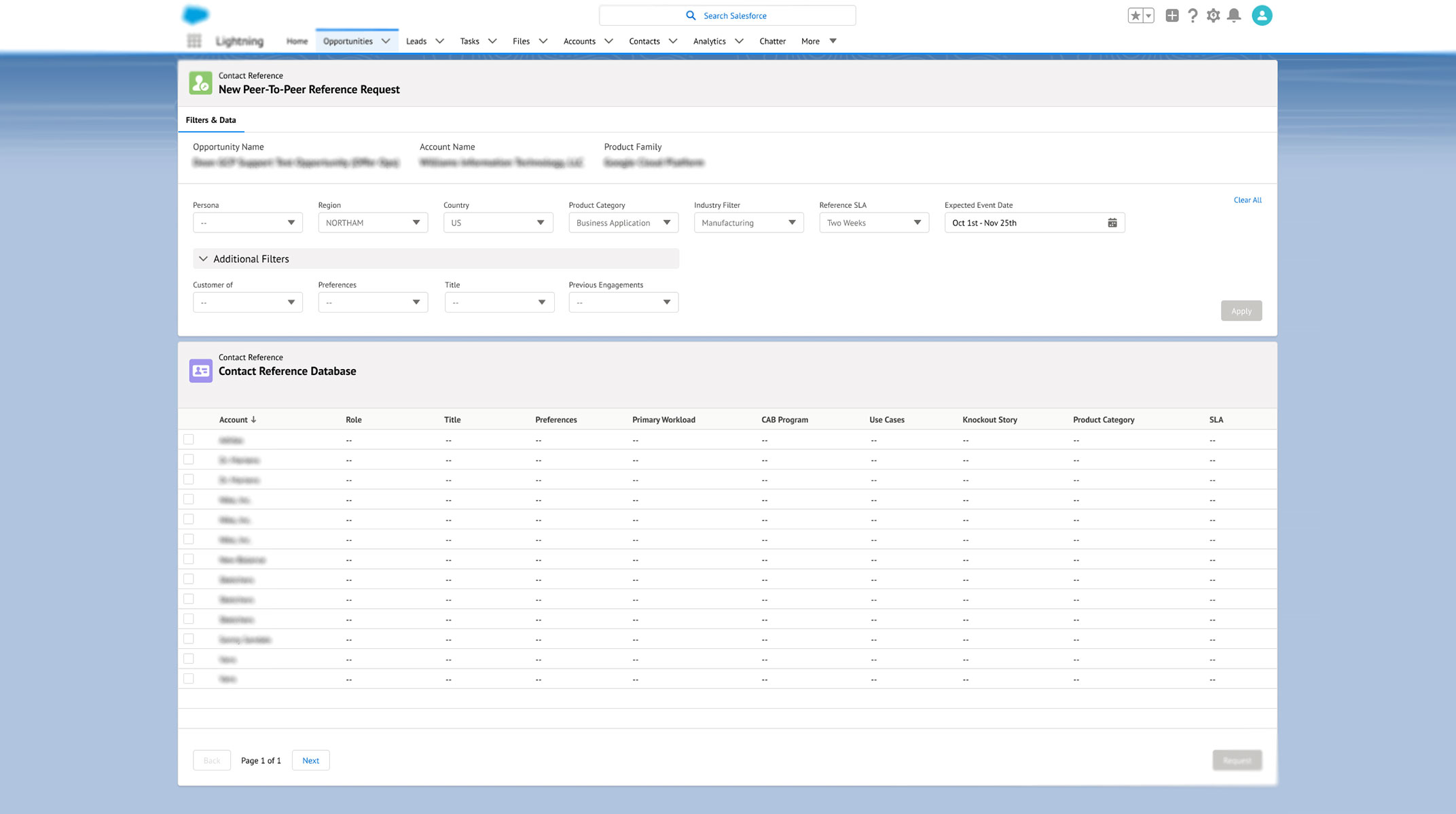Viewport: 1456px width, 814px height.
Task: Open the Region dropdown showing NORTHAM
Action: [373, 223]
